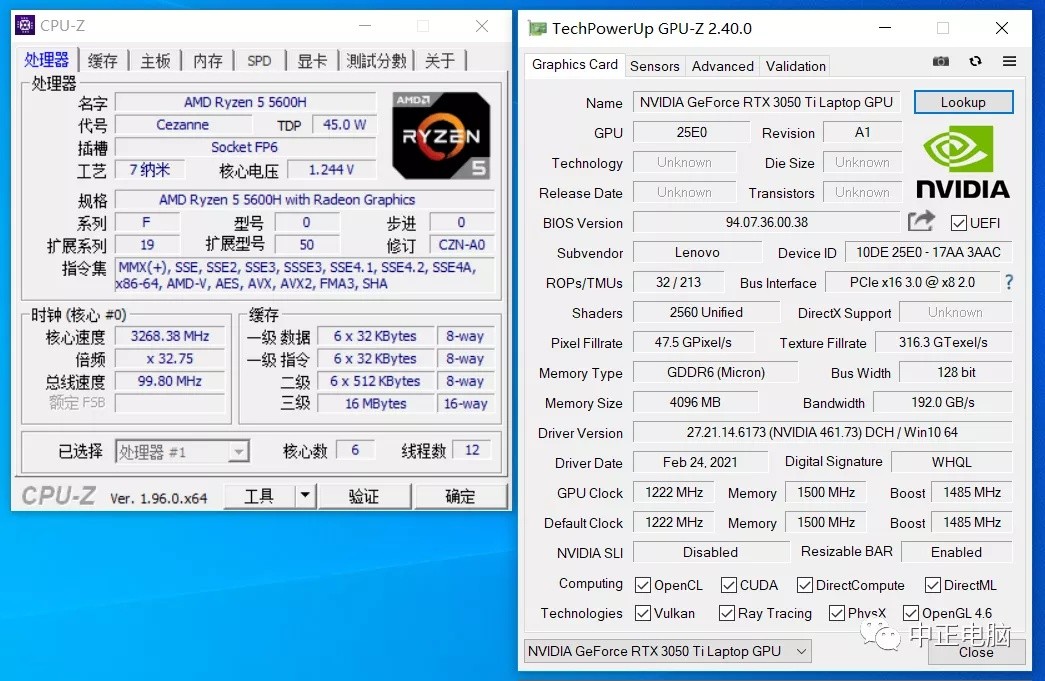
Task: Click the 确定 button in CPU-Z
Action: point(460,496)
